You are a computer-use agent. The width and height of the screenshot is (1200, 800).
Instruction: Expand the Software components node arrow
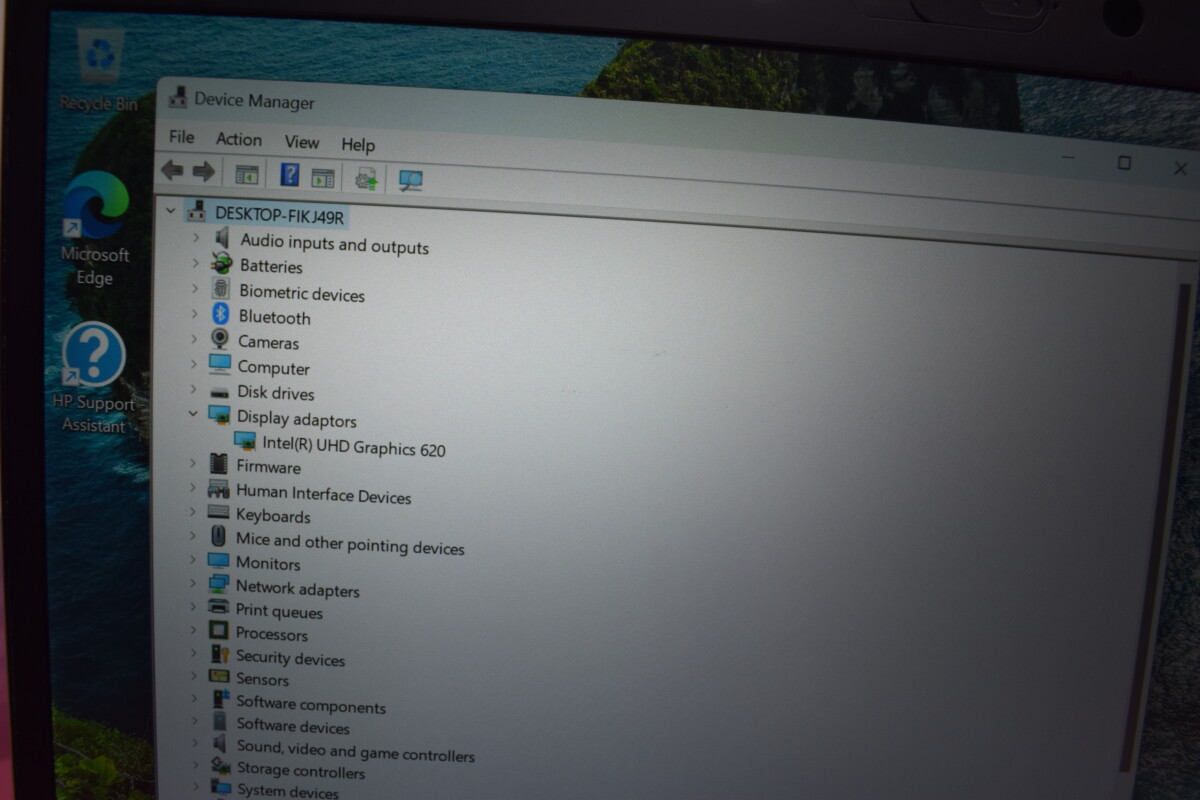point(194,699)
